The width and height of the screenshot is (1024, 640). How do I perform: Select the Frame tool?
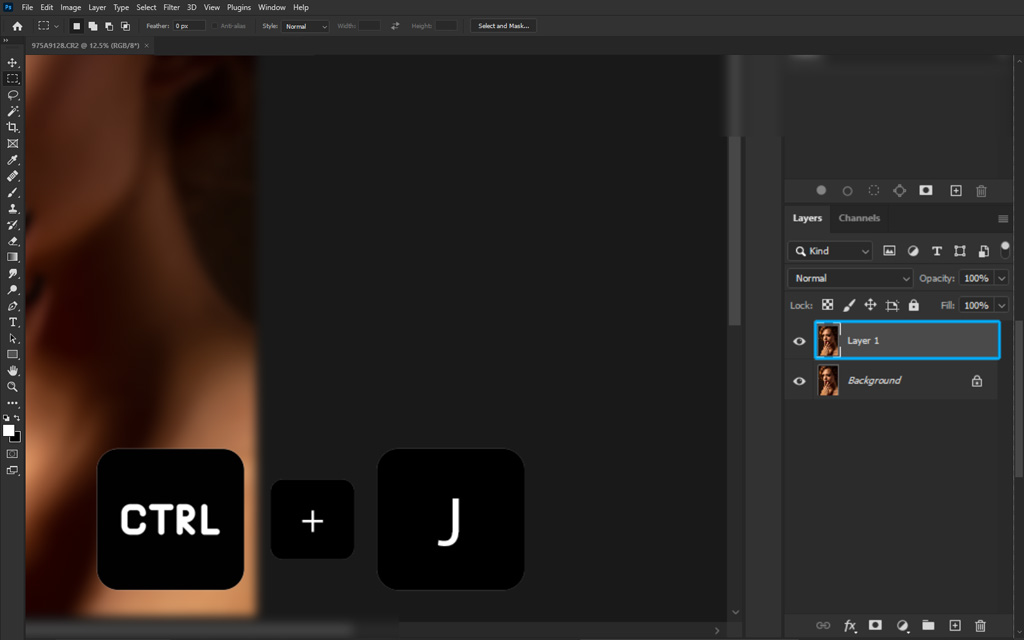(12, 144)
